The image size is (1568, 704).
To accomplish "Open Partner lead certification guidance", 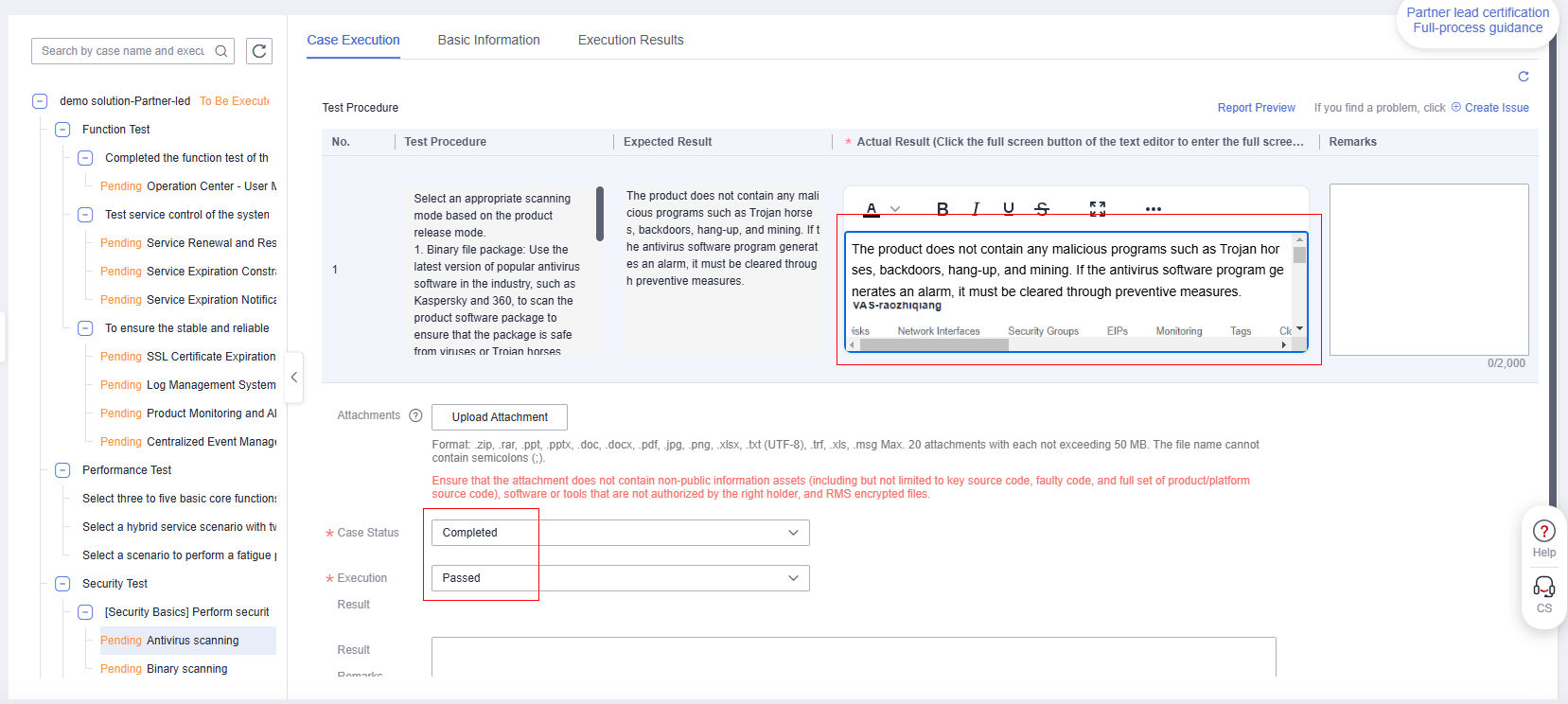I will (1477, 20).
